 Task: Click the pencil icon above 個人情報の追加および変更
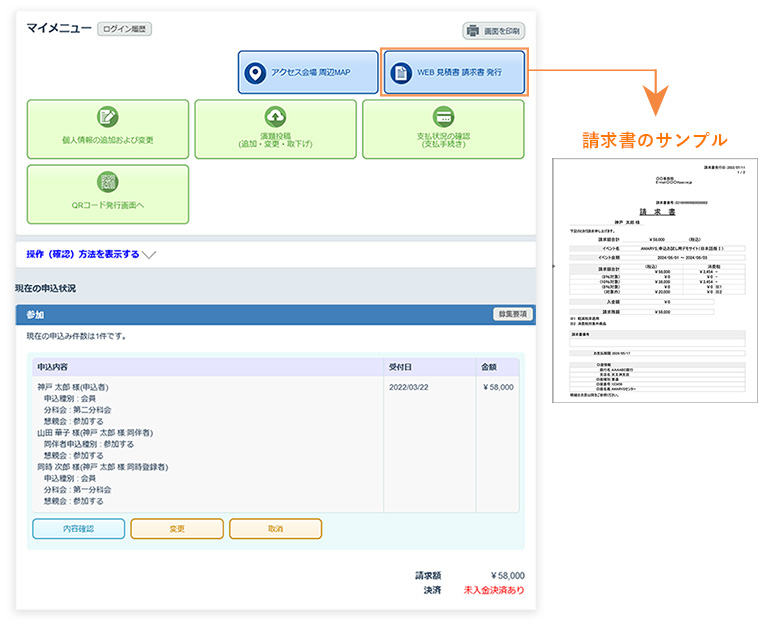point(107,117)
